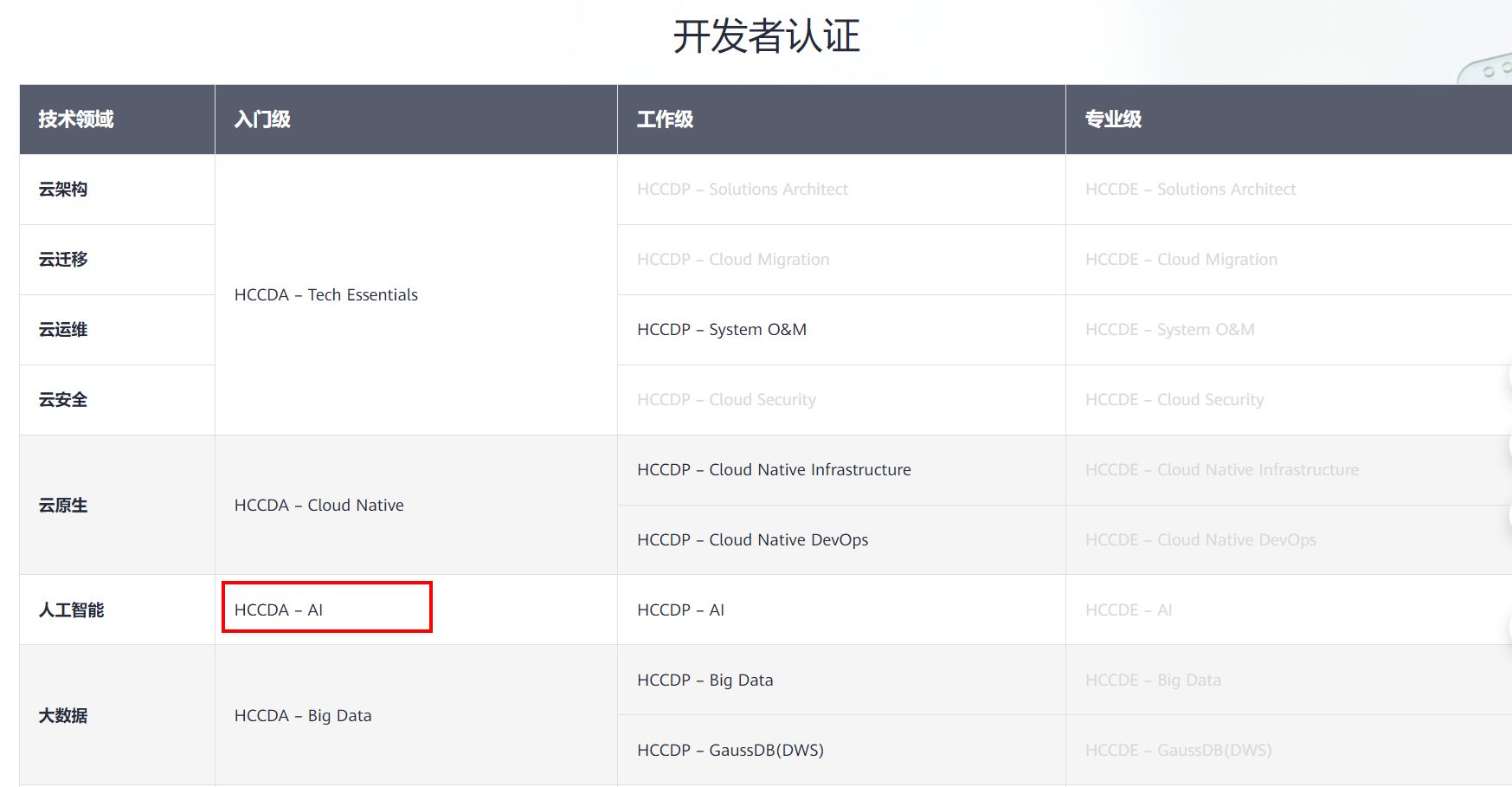Viewport: 1512px width, 787px height.
Task: Click greyed HCCDP – Cloud Security entry
Action: [x=727, y=400]
